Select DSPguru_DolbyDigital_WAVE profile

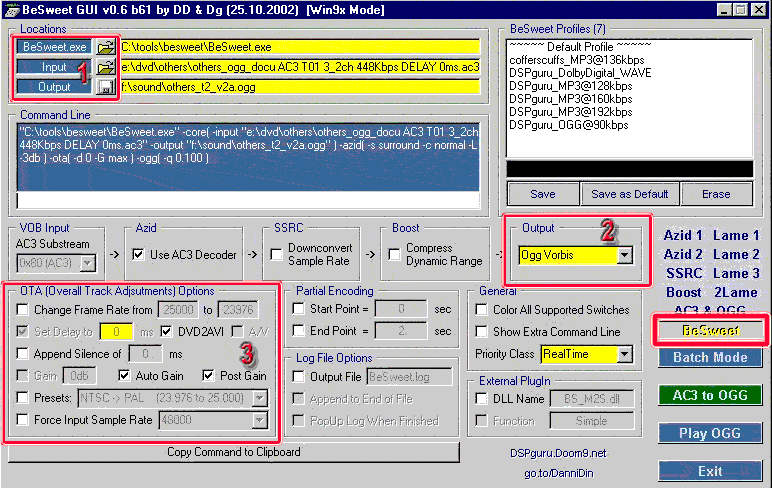580,73
